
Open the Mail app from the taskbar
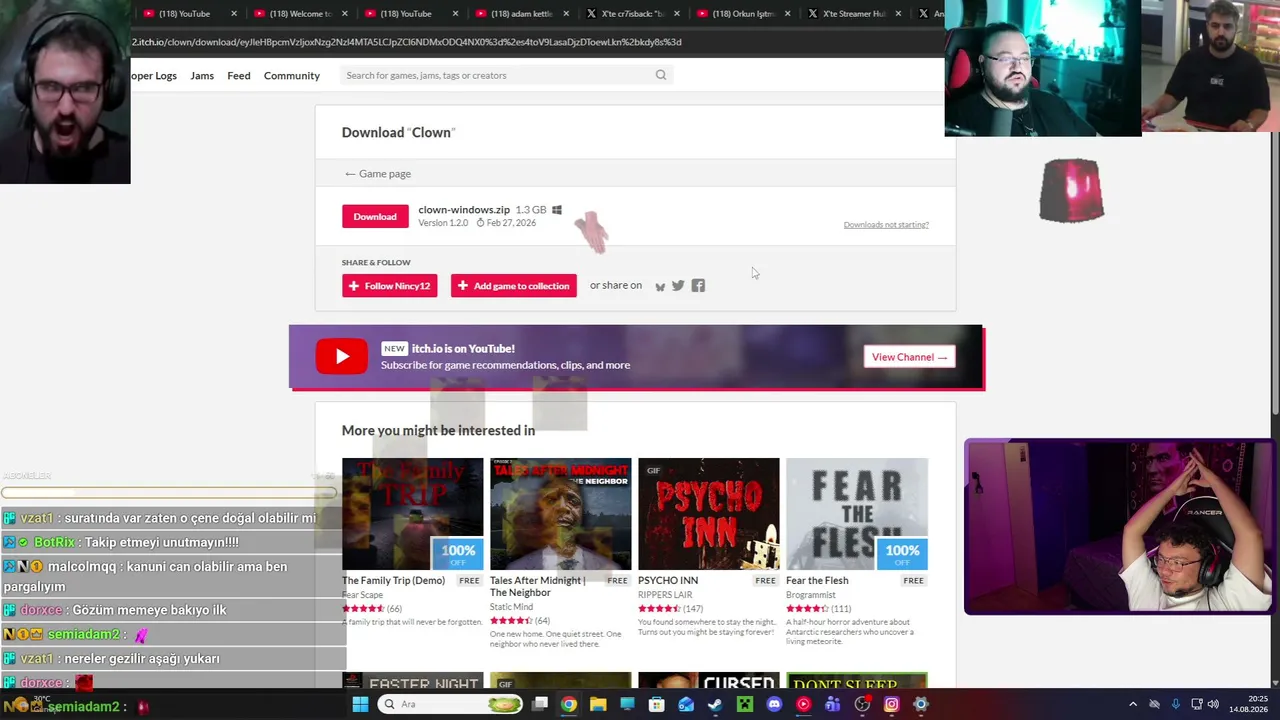(x=686, y=704)
